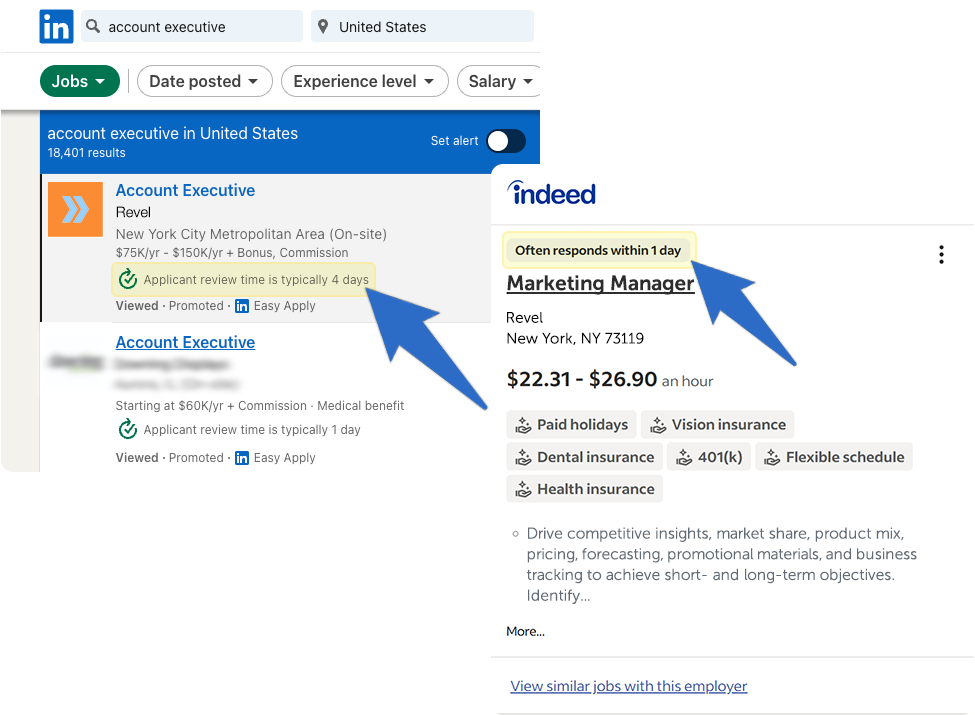Click the Revel company name in LinkedIn listing
The width and height of the screenshot is (975, 715).
pyautogui.click(x=133, y=213)
